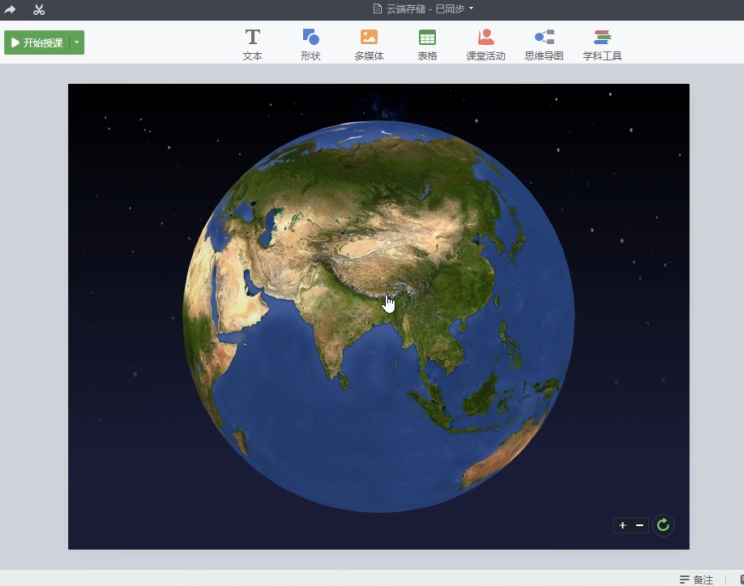Open the 形状 shapes tool

pos(310,44)
